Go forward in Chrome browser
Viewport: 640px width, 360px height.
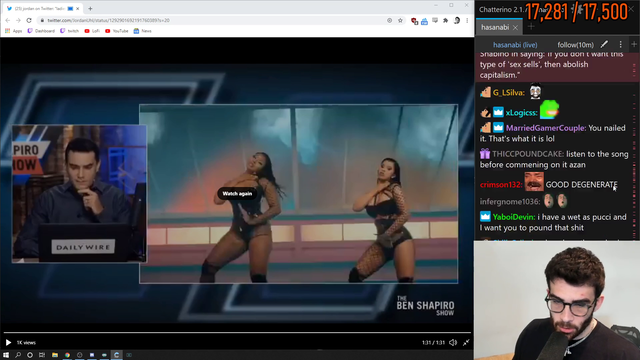[18, 20]
